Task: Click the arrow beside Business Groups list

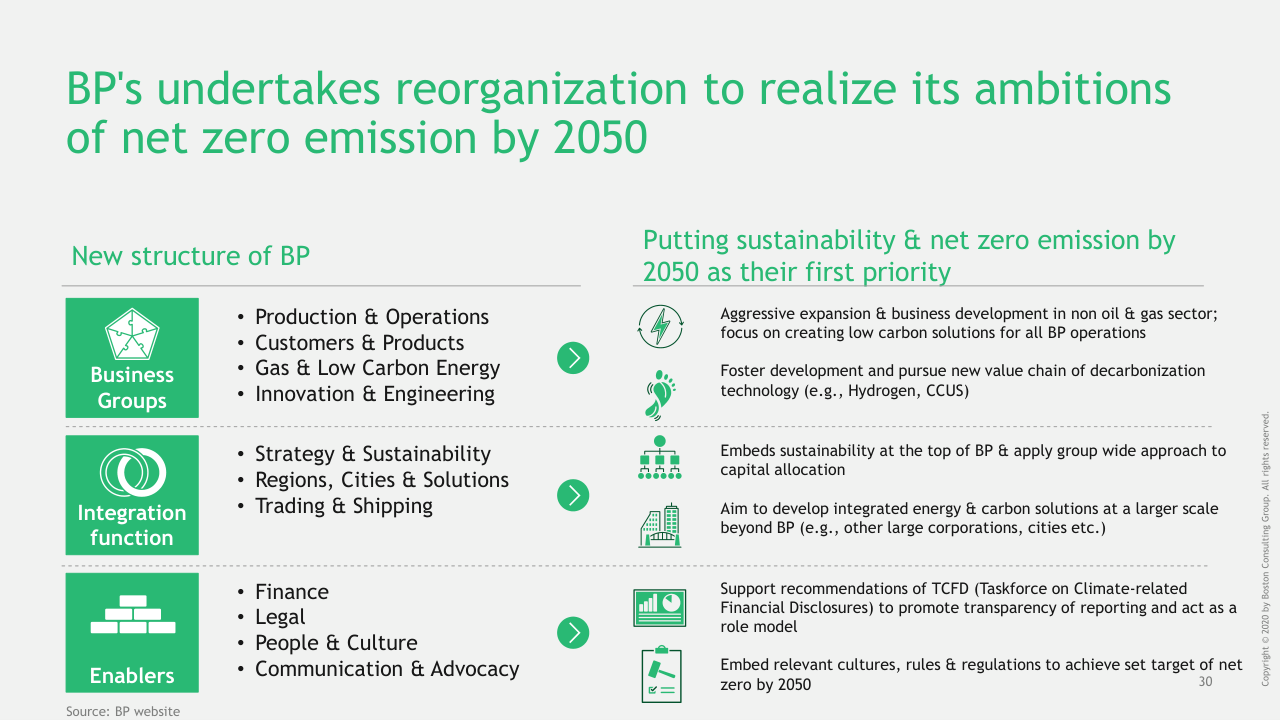Action: pyautogui.click(x=573, y=358)
